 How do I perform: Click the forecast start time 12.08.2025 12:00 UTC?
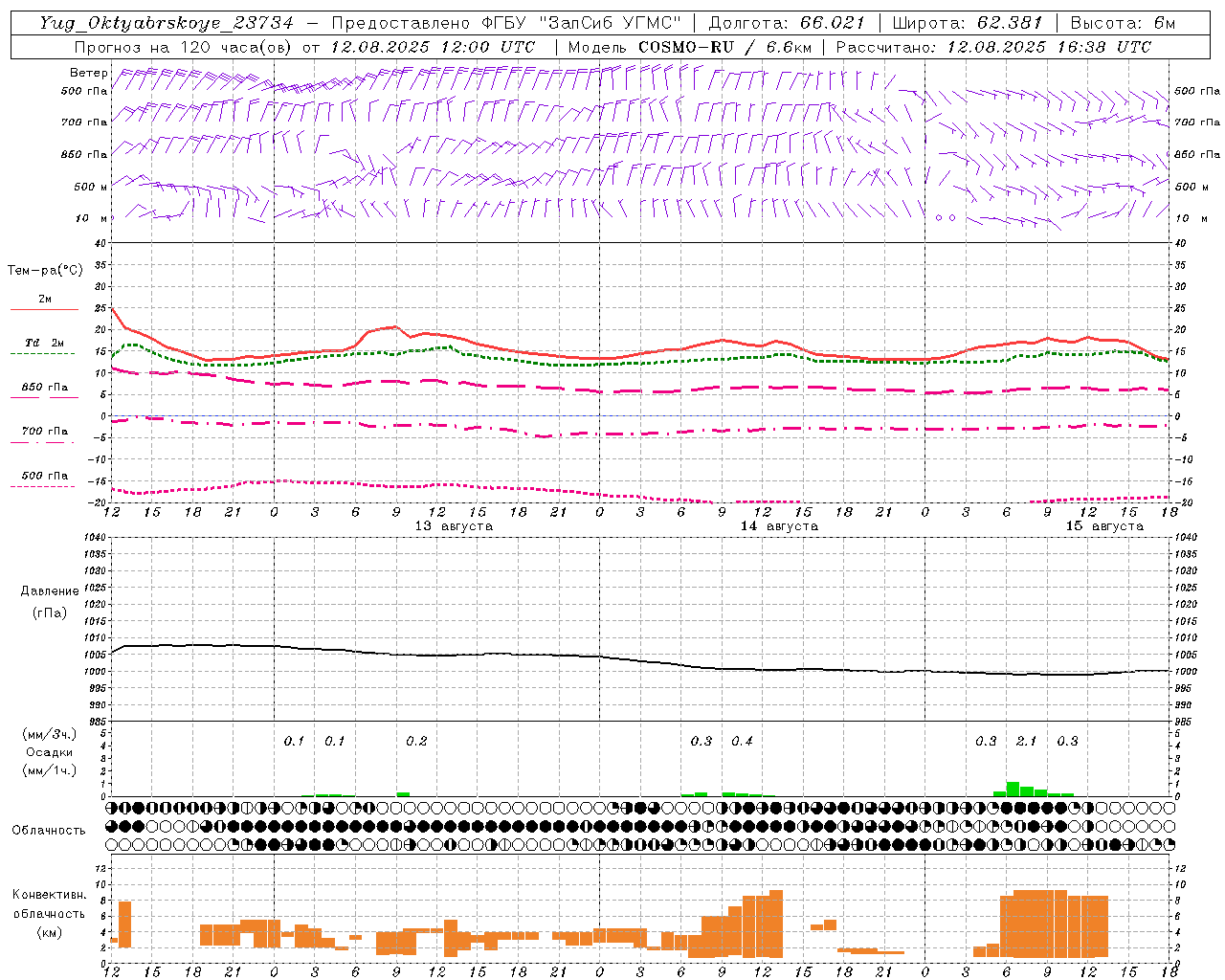pyautogui.click(x=433, y=47)
